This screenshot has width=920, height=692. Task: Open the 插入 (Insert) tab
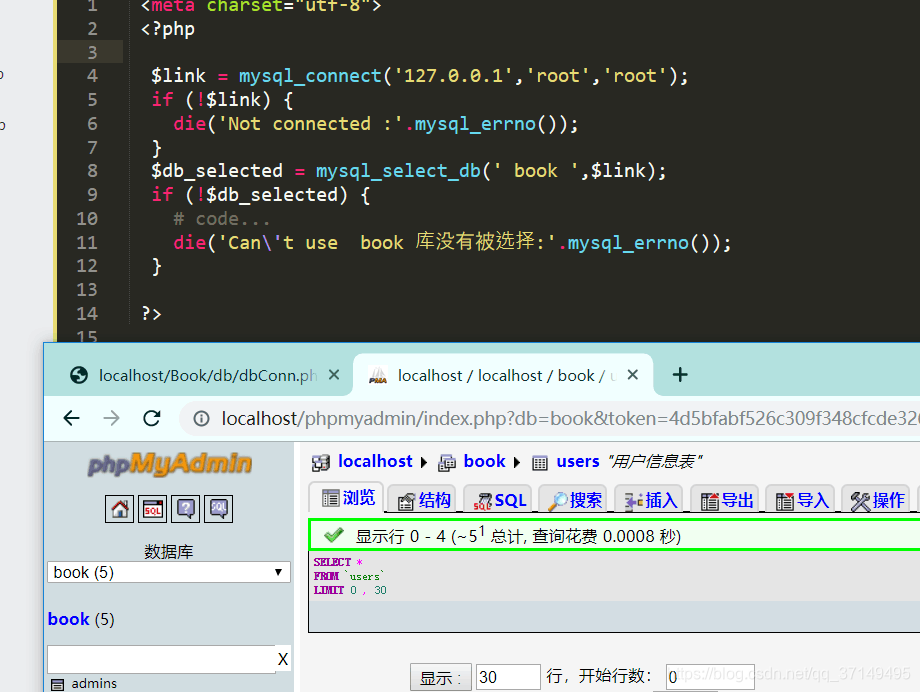point(650,500)
